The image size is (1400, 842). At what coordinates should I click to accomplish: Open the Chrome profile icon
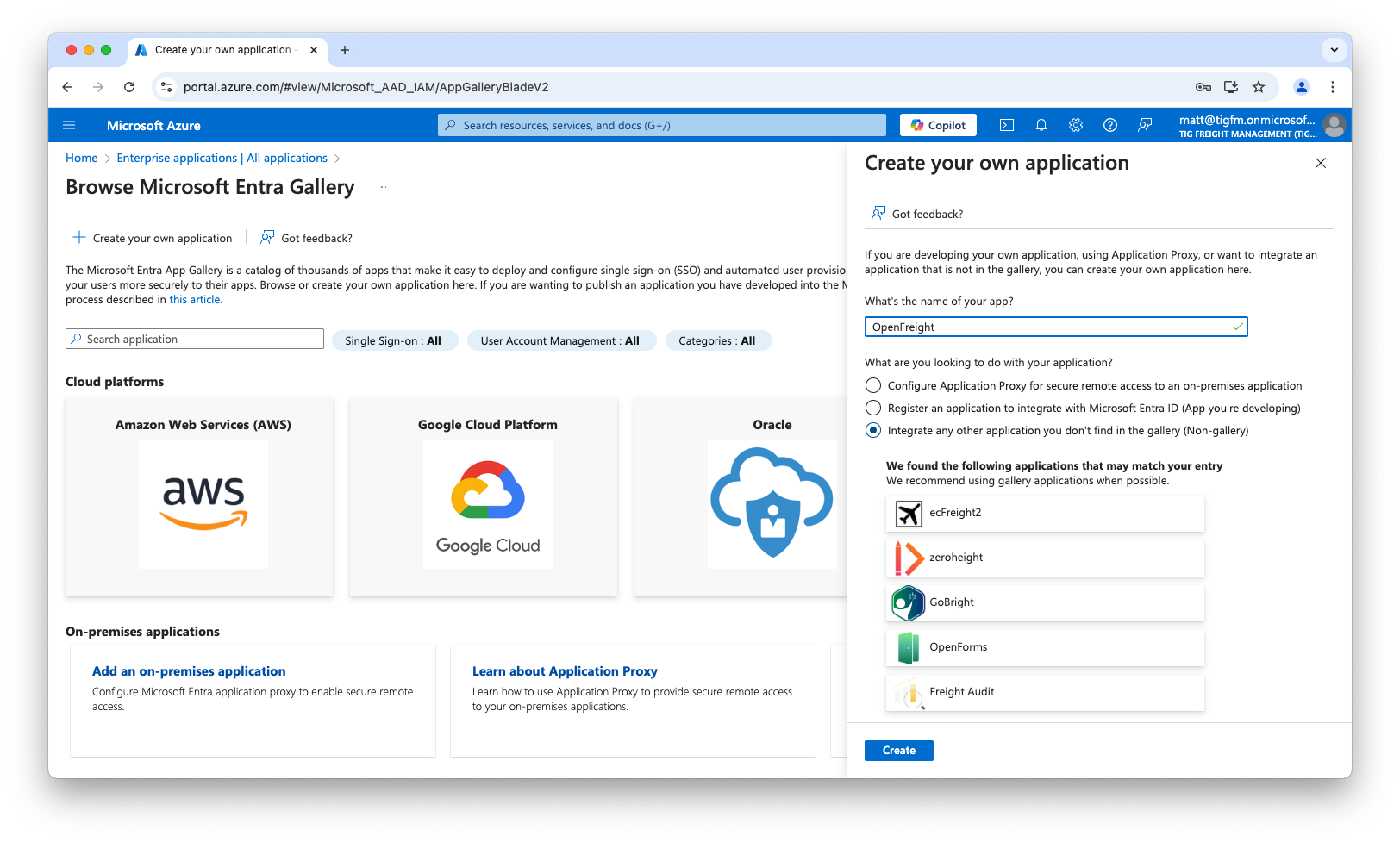pyautogui.click(x=1302, y=87)
